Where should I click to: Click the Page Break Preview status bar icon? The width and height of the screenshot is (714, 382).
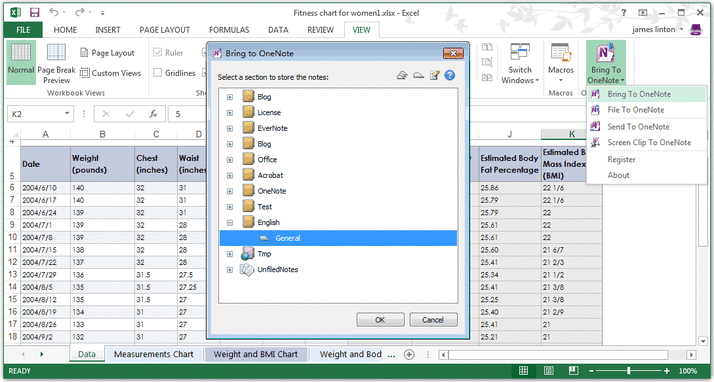coord(573,371)
